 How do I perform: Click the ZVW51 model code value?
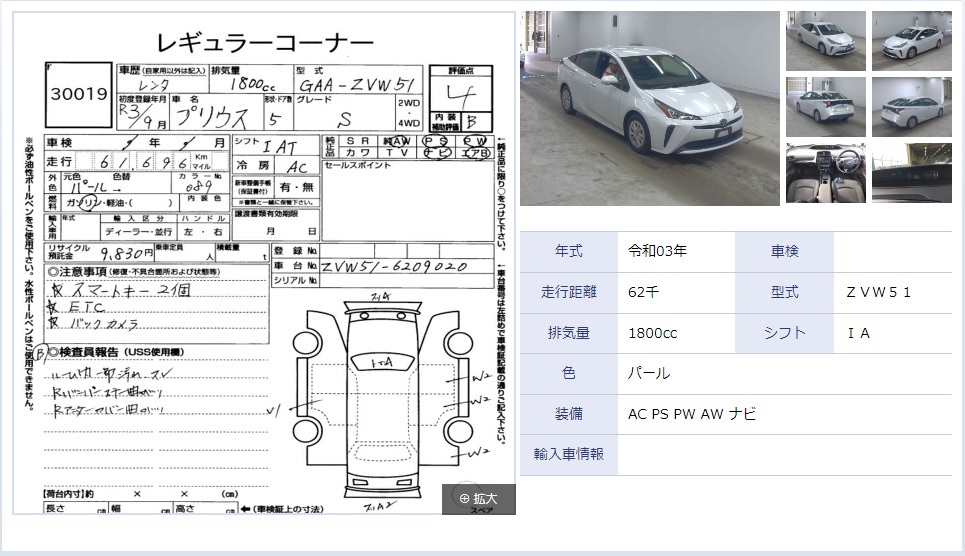click(878, 292)
